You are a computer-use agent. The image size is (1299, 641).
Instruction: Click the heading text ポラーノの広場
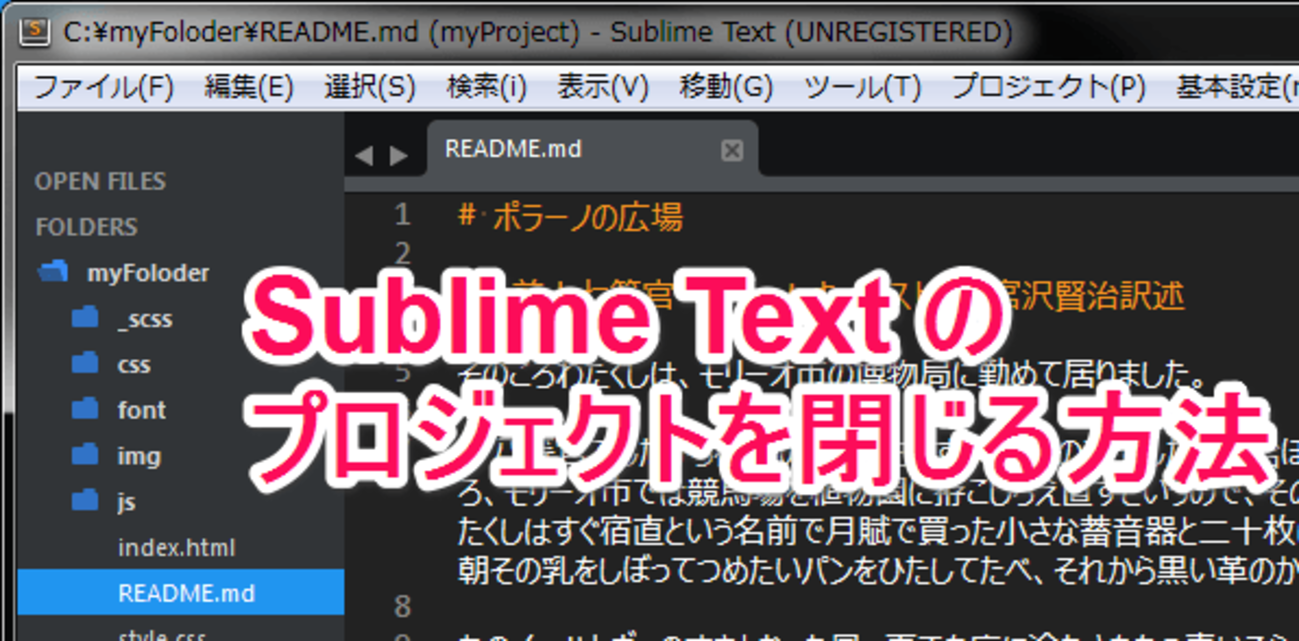coord(587,216)
